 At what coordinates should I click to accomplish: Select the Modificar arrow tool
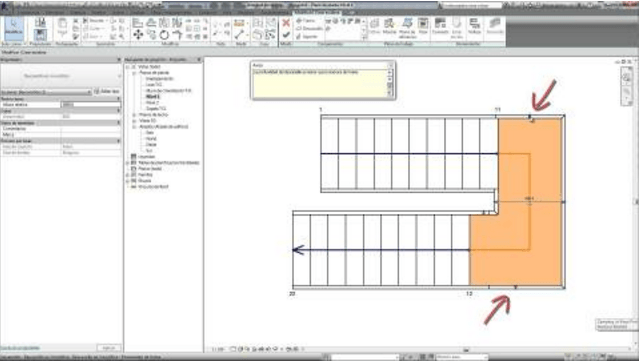click(x=14, y=28)
